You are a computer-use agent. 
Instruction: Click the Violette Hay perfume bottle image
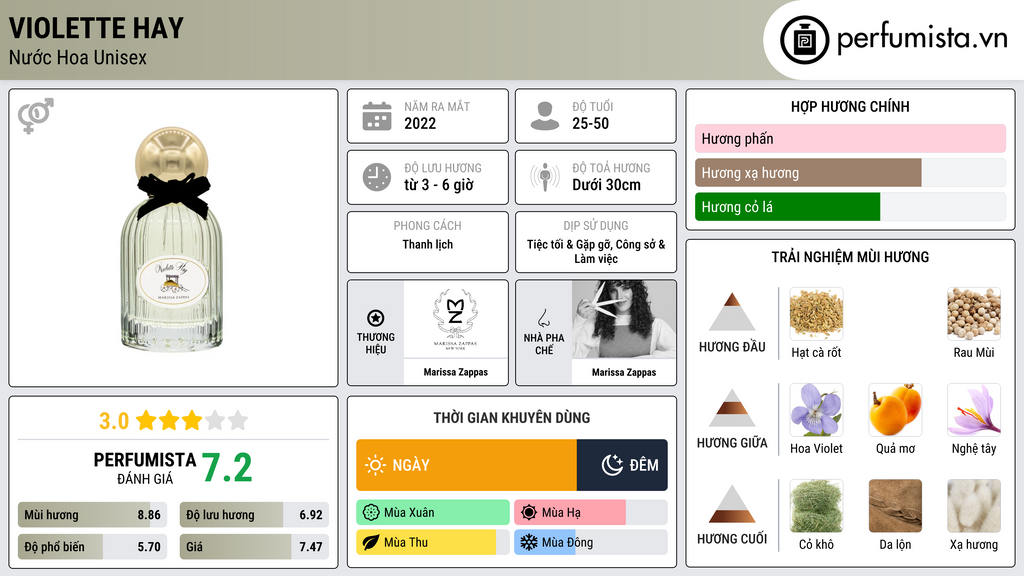[x=172, y=239]
